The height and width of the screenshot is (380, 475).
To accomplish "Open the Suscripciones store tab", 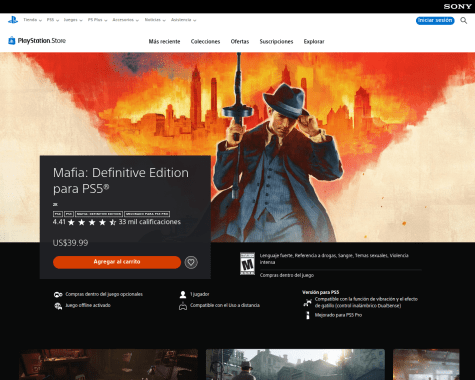I will tap(276, 42).
